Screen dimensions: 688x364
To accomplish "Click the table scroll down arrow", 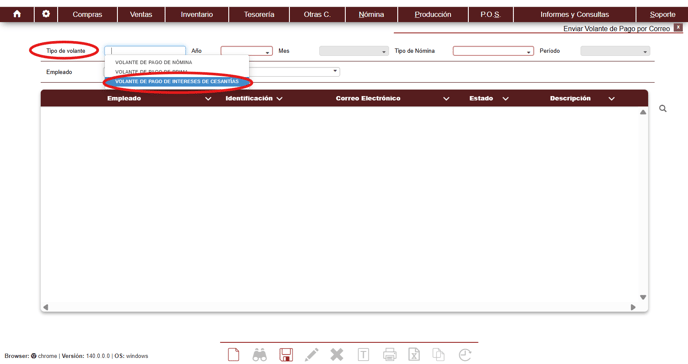I will coord(643,297).
